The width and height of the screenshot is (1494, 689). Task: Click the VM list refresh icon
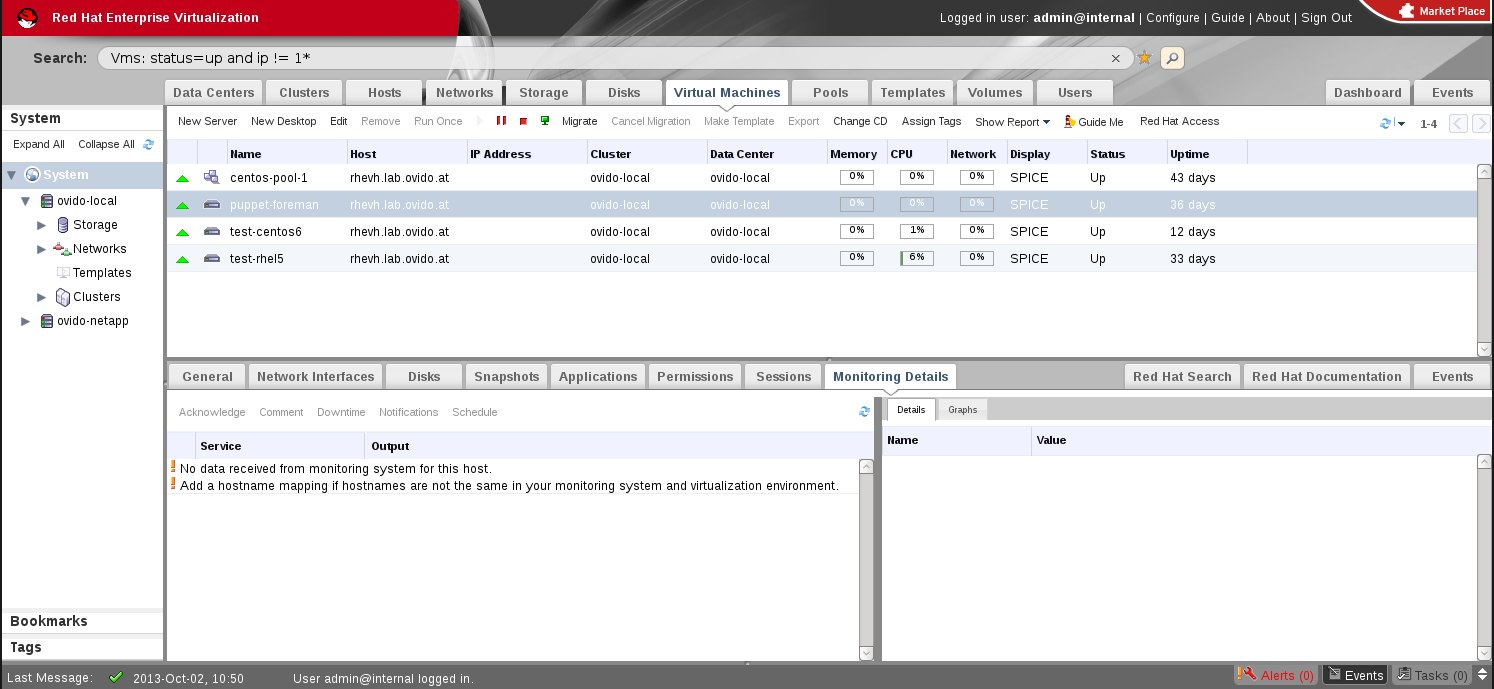1386,124
